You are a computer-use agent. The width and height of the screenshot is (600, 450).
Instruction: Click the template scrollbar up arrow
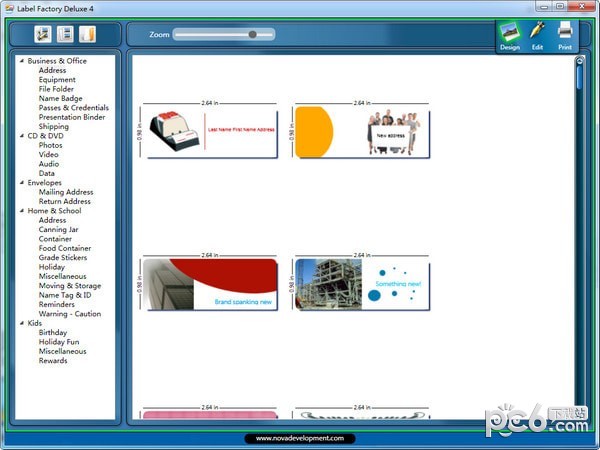coord(580,60)
